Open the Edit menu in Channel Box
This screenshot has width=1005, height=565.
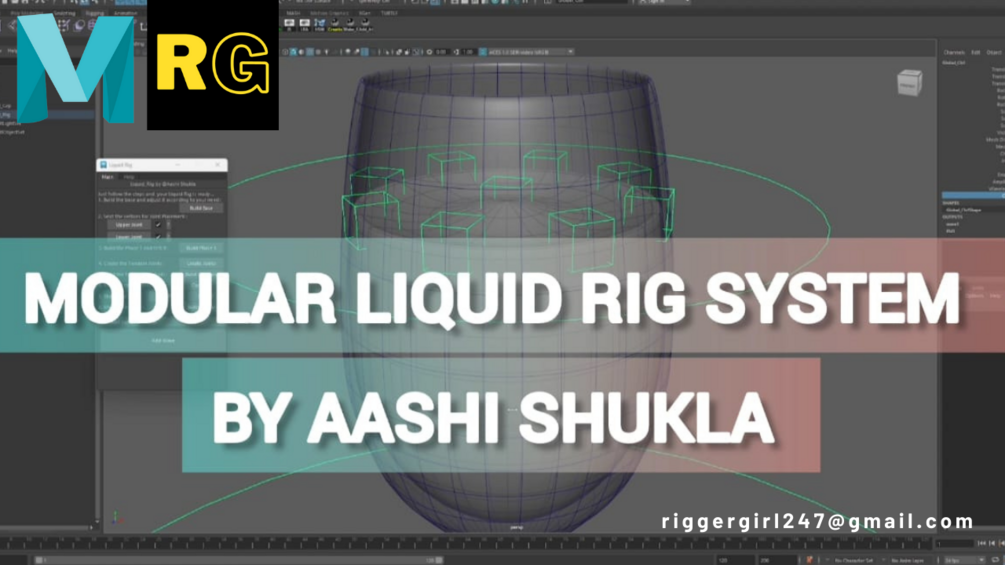(x=976, y=53)
